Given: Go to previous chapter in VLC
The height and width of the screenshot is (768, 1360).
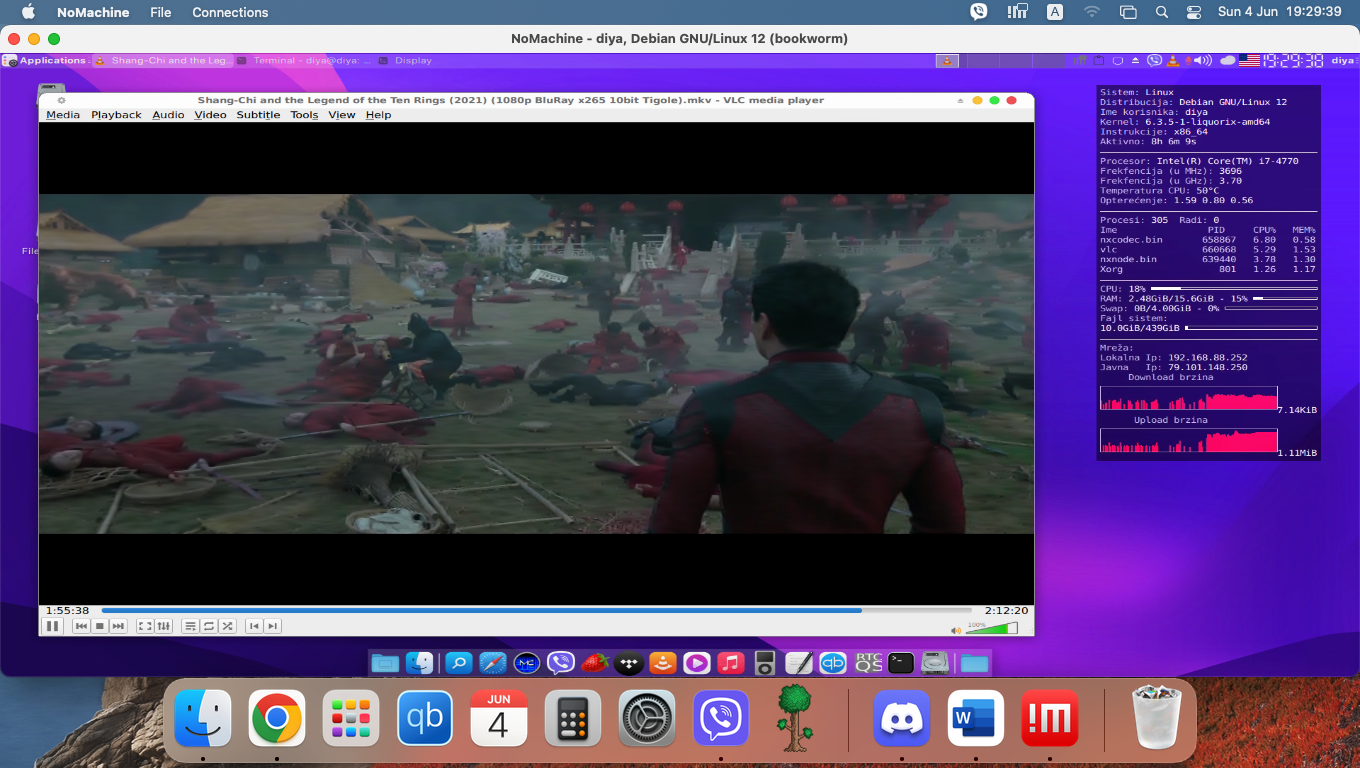Looking at the screenshot, I should tap(254, 626).
